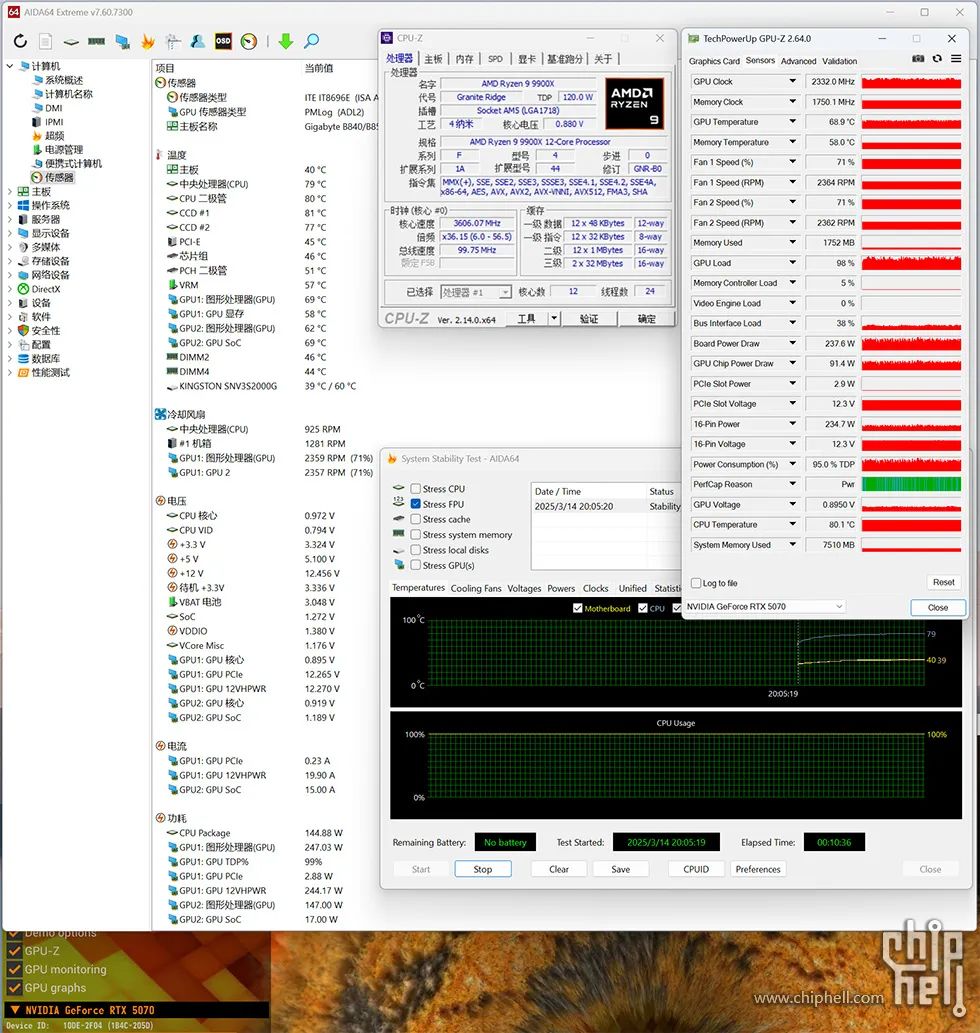This screenshot has width=980, height=1033.
Task: Click the magnifier search icon in AIDA64 toolbar
Action: click(x=312, y=42)
